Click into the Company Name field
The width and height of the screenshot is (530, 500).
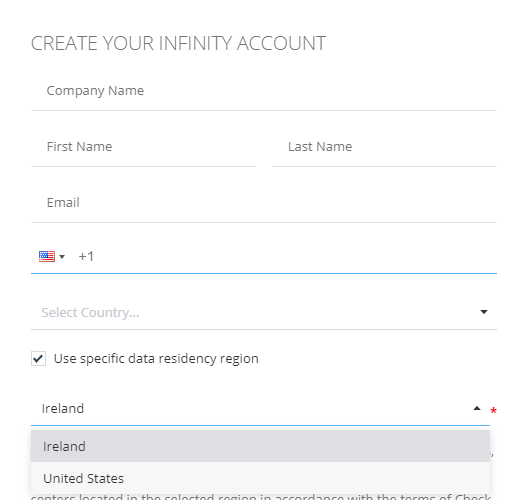tap(264, 91)
